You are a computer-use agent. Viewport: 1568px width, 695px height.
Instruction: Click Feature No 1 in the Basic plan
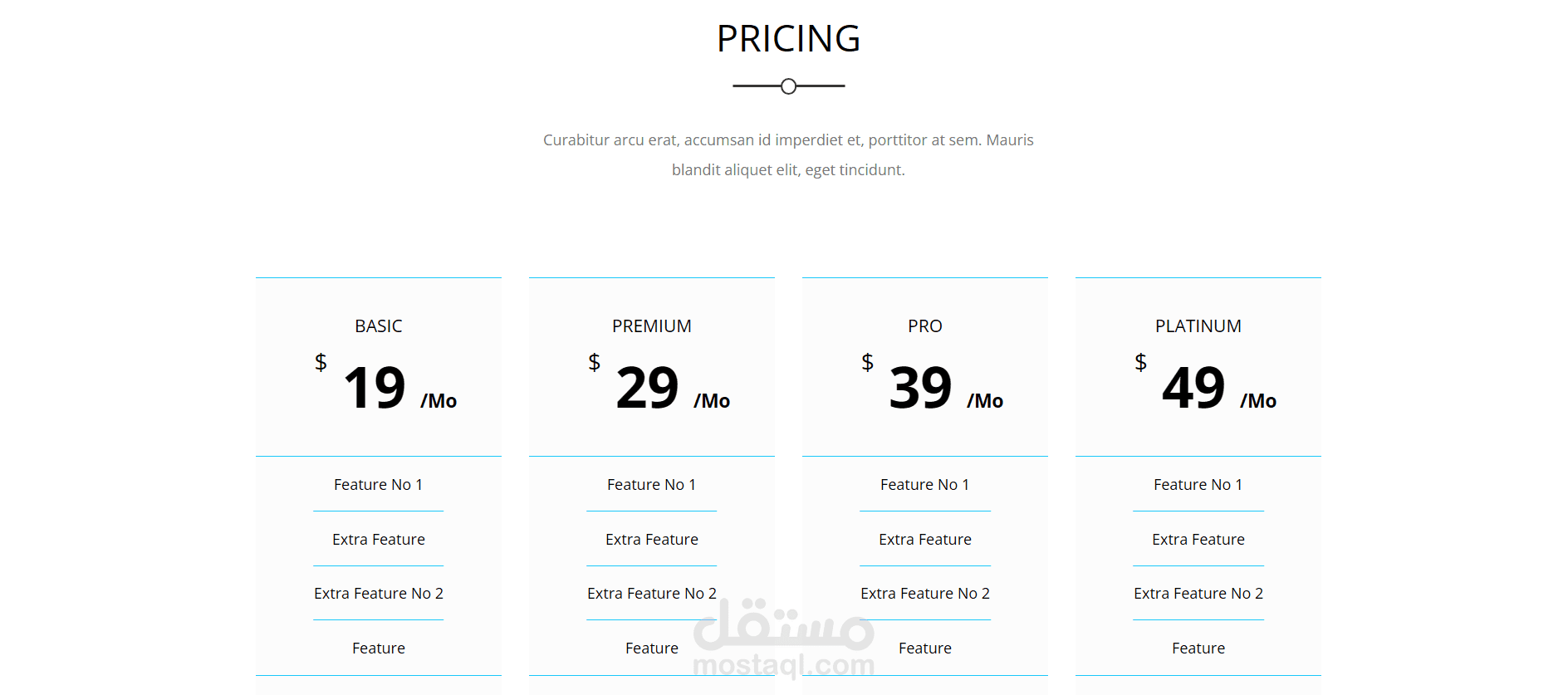point(379,485)
